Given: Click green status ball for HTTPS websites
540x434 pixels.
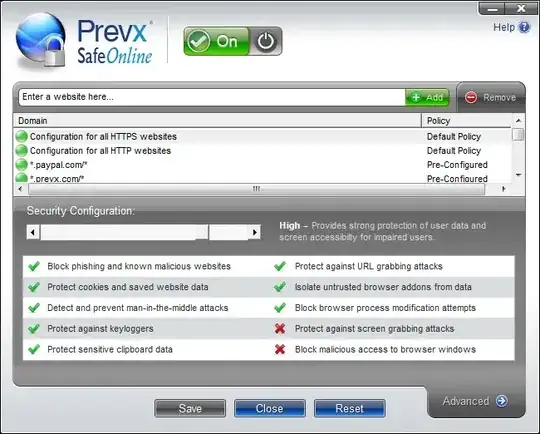Looking at the screenshot, I should pos(21,136).
